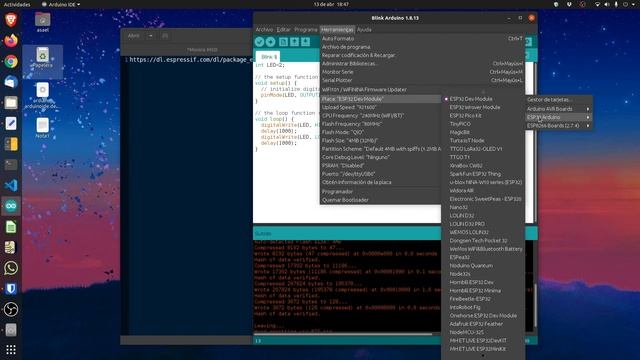640x360 pixels.
Task: Open the arduino desktop file icon
Action: (x=42, y=96)
